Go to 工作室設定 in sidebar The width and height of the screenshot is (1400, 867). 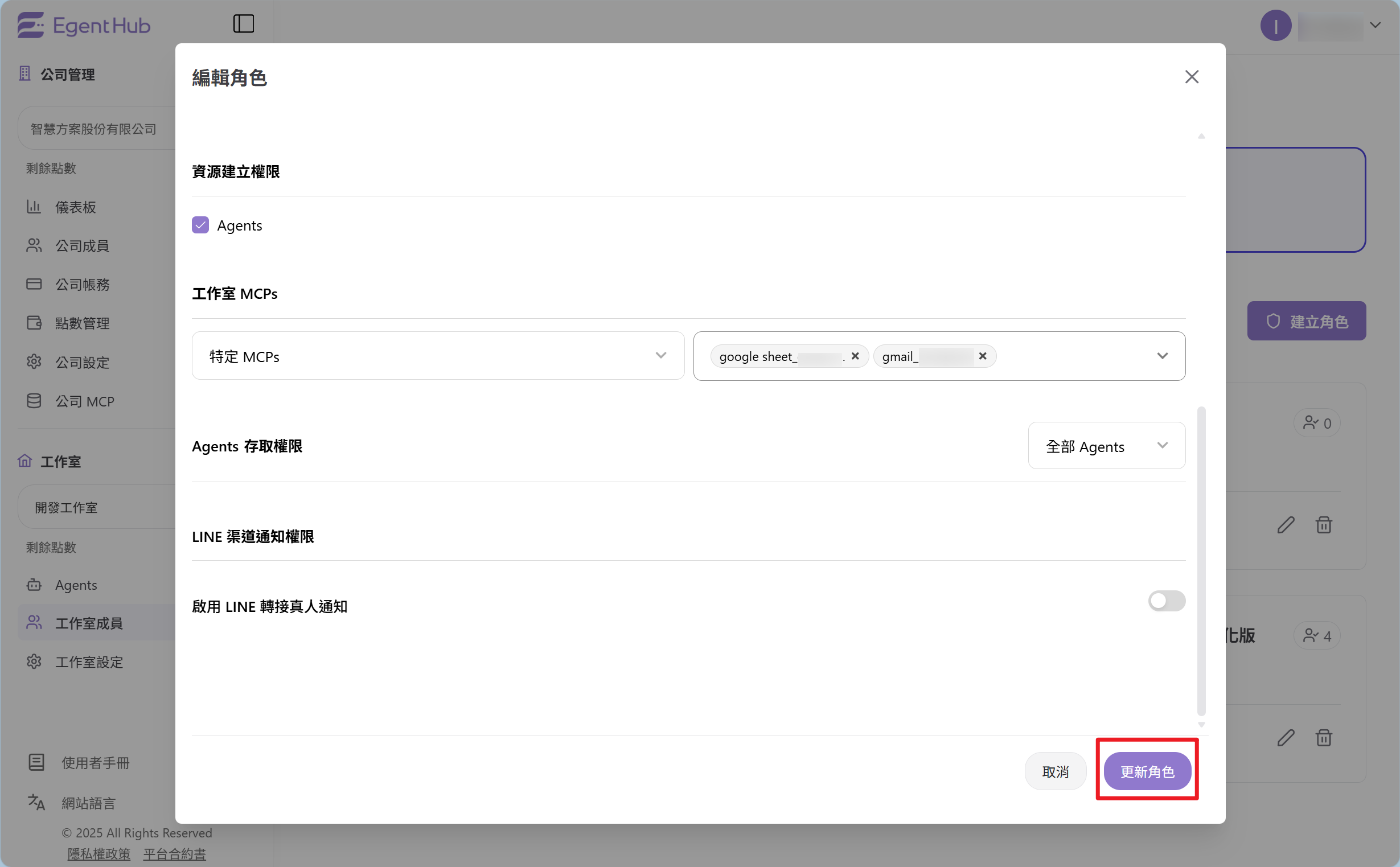click(x=89, y=661)
